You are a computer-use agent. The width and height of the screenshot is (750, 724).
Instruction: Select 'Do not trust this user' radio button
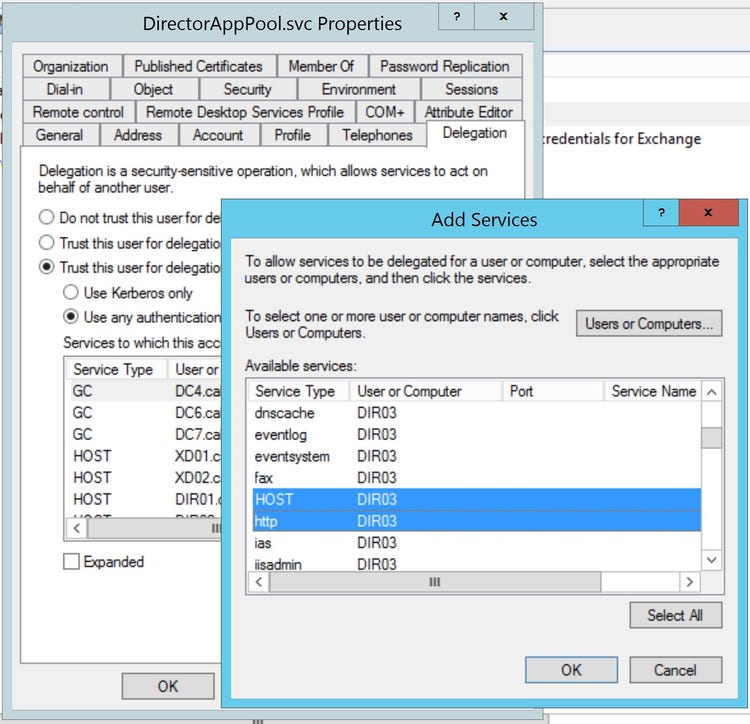pyautogui.click(x=46, y=217)
